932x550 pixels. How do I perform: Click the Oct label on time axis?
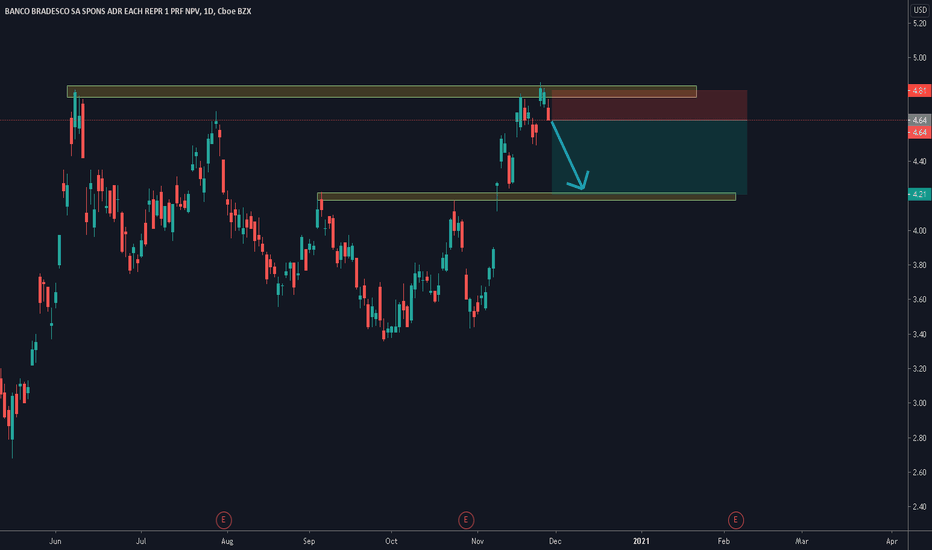(391, 541)
